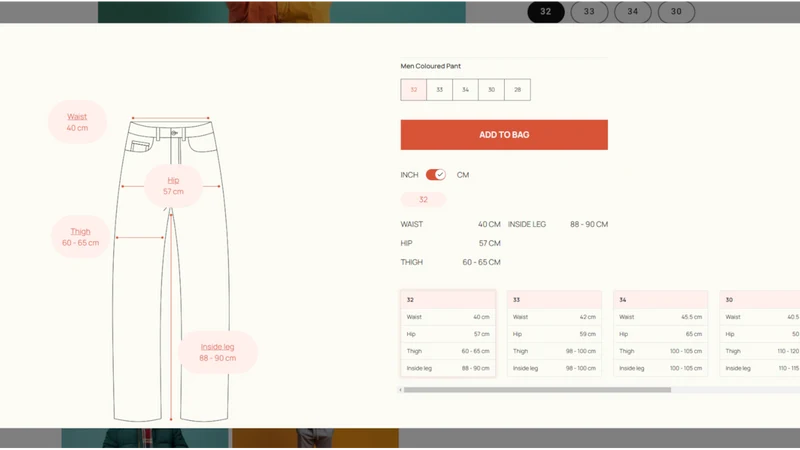Click the Waist 45.5 cm row in card 34
This screenshot has width=800, height=450.
661,317
